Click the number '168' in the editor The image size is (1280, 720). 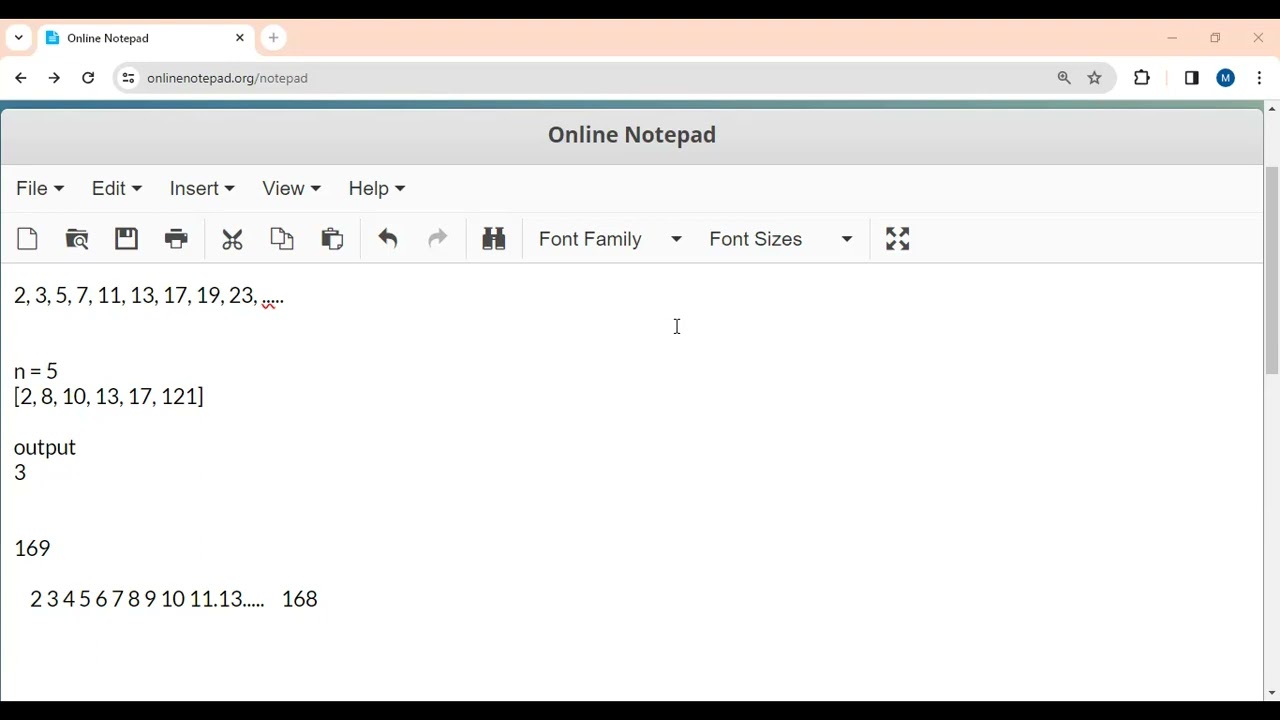(x=300, y=599)
